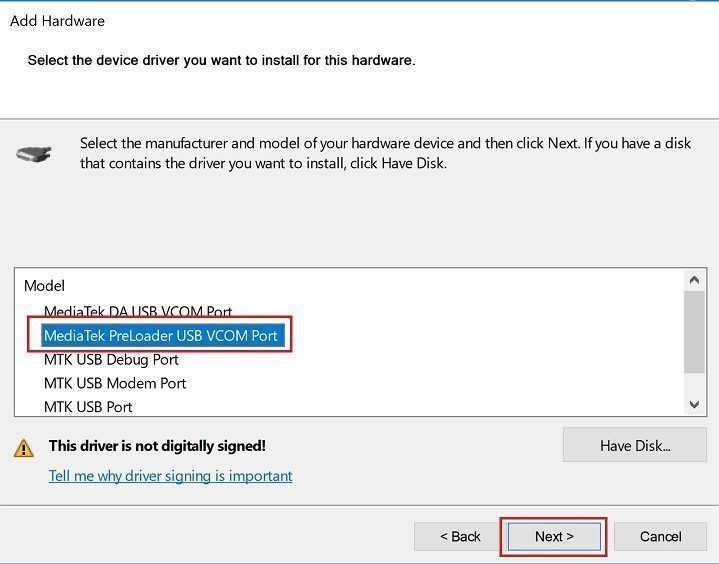Select MediaTek DA USB VCOM Port
This screenshot has height=564, width=719.
[138, 312]
